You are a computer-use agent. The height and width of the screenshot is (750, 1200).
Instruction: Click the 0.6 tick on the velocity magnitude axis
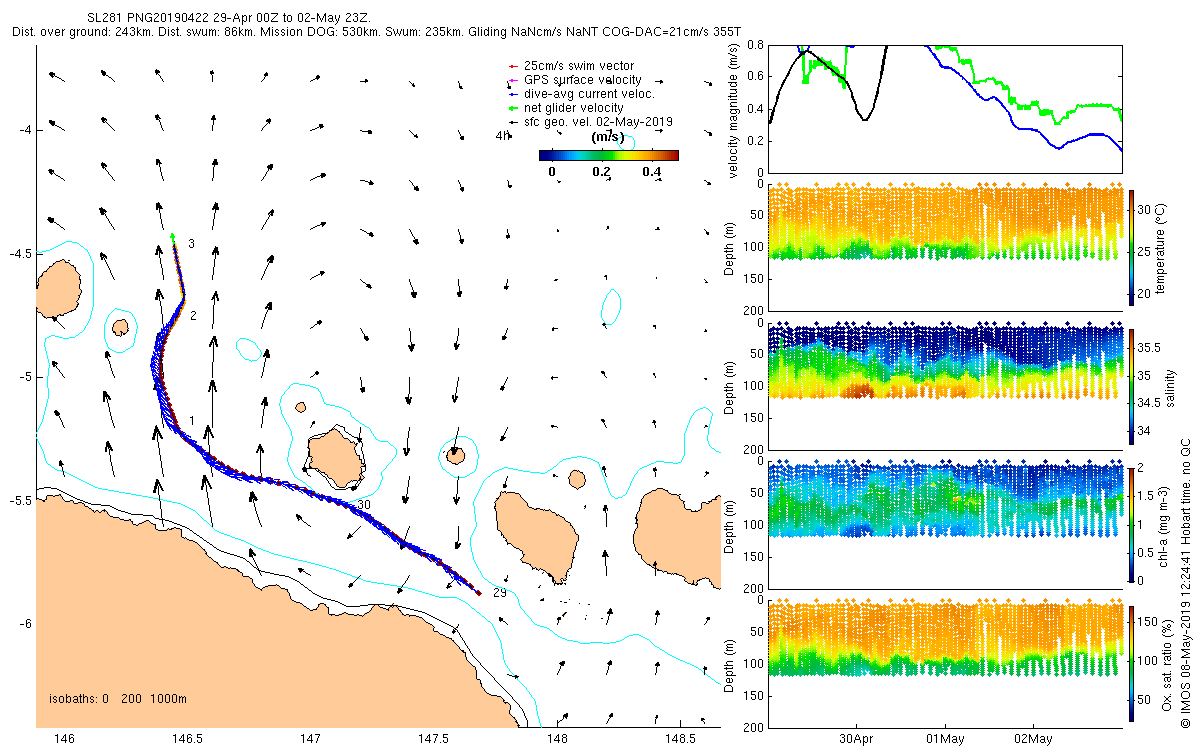click(x=756, y=77)
